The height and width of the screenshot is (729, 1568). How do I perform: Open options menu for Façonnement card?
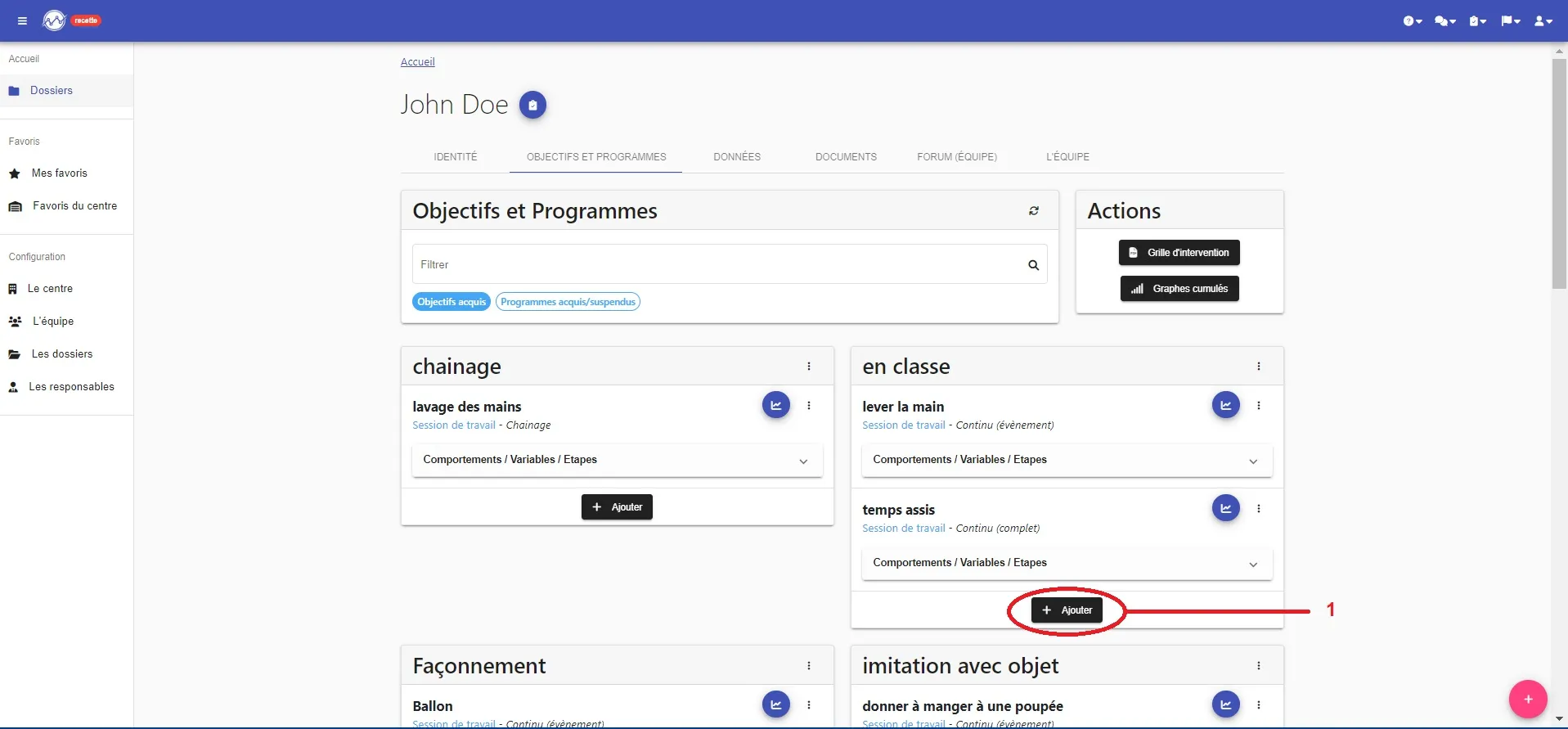(809, 666)
